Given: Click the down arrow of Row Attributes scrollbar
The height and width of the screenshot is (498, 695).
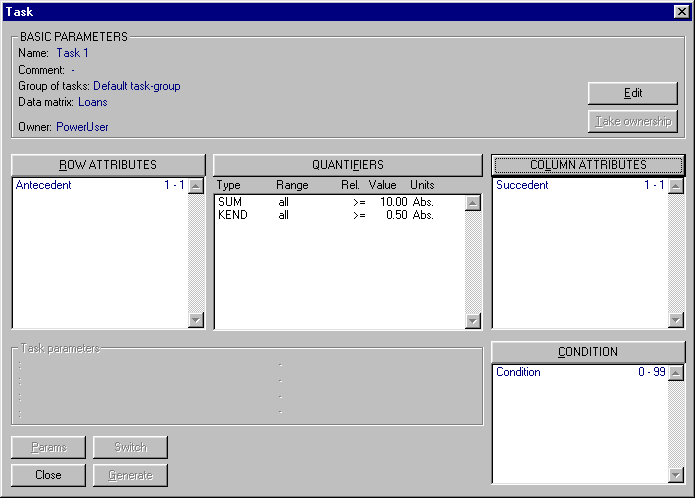Looking at the screenshot, I should click(x=195, y=319).
